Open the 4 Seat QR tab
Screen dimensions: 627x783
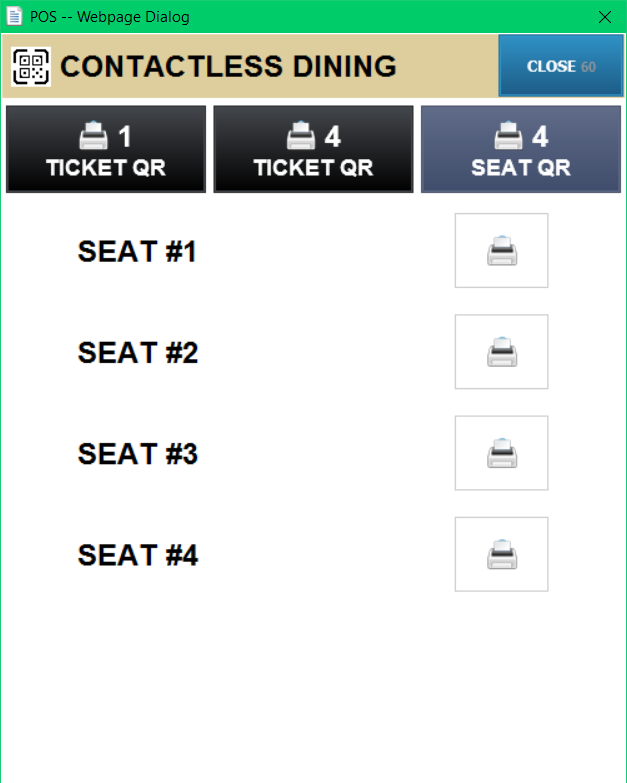[x=521, y=149]
